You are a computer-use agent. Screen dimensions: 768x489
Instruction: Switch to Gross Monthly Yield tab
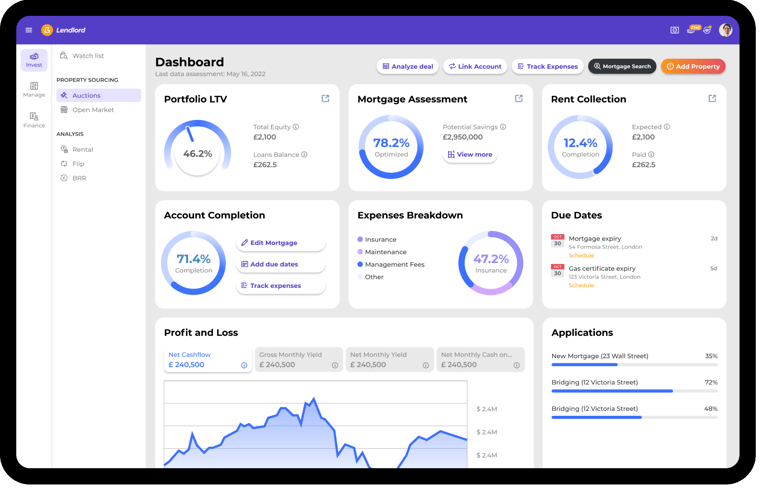299,360
